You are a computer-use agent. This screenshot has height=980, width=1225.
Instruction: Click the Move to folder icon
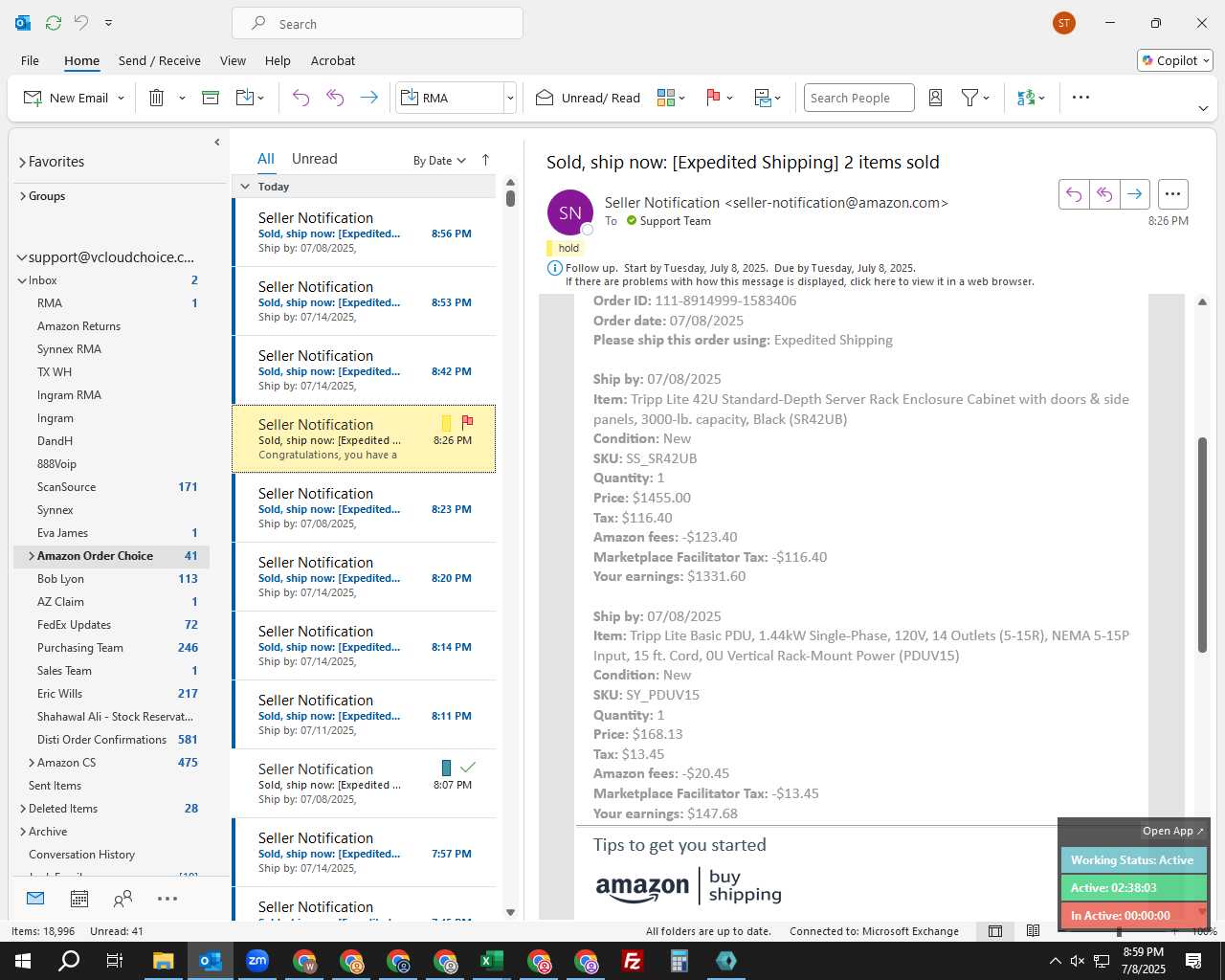(x=244, y=98)
